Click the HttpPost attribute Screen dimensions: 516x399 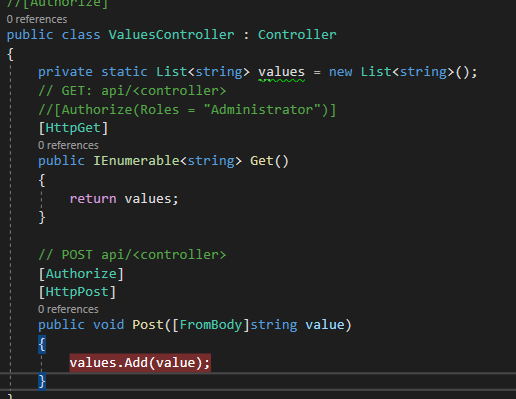point(77,292)
